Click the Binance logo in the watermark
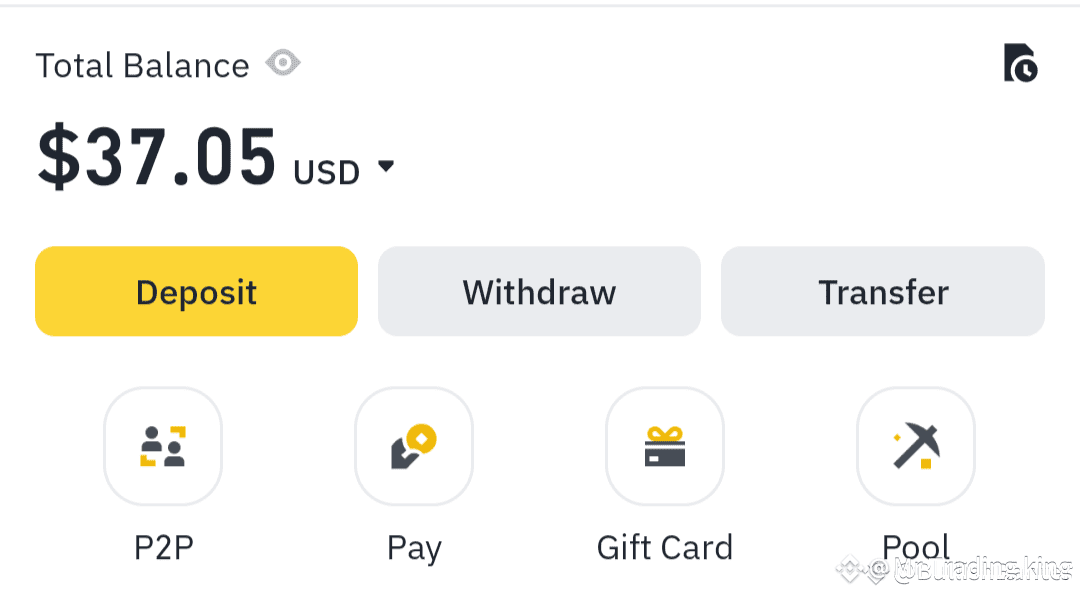 click(850, 569)
